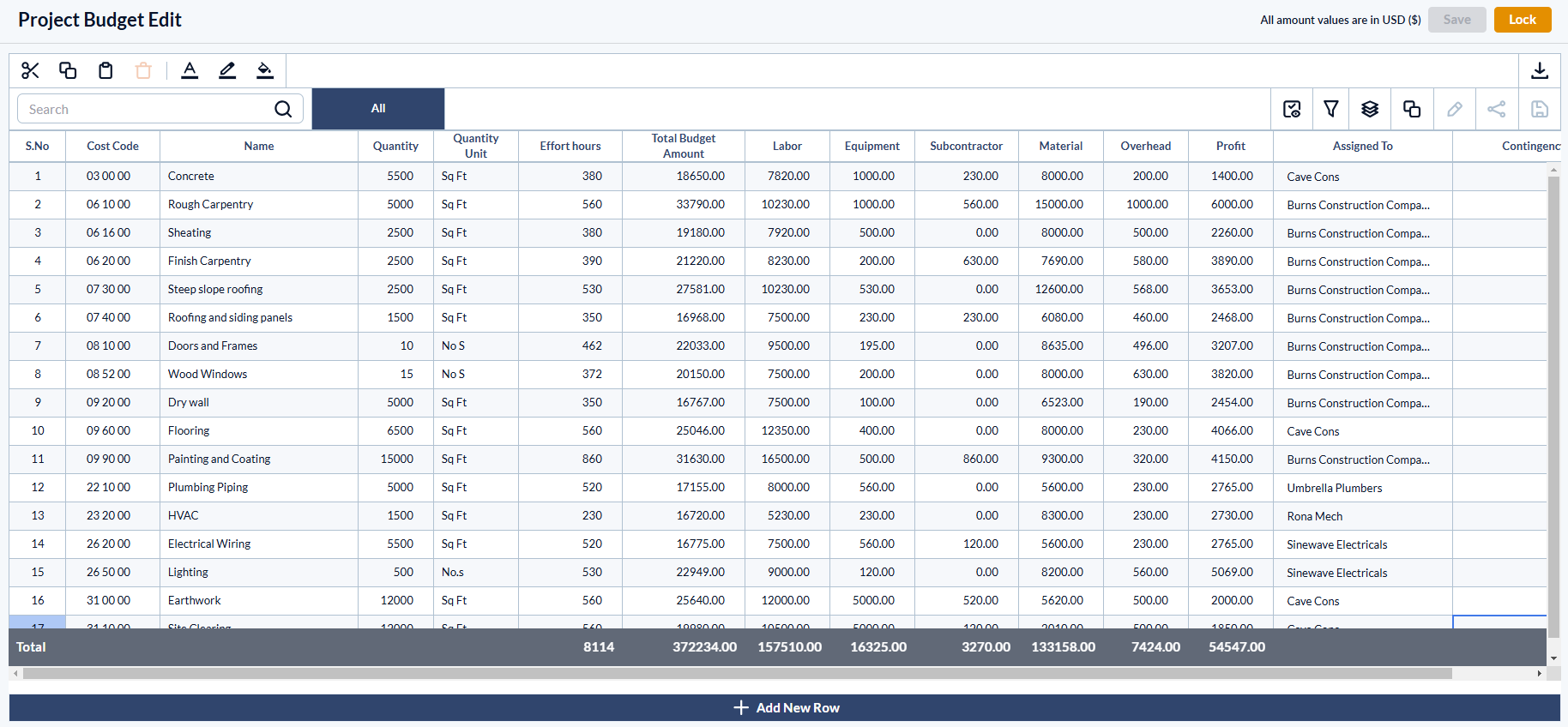Click the Material column header
This screenshot has width=1568, height=727.
tap(1061, 146)
